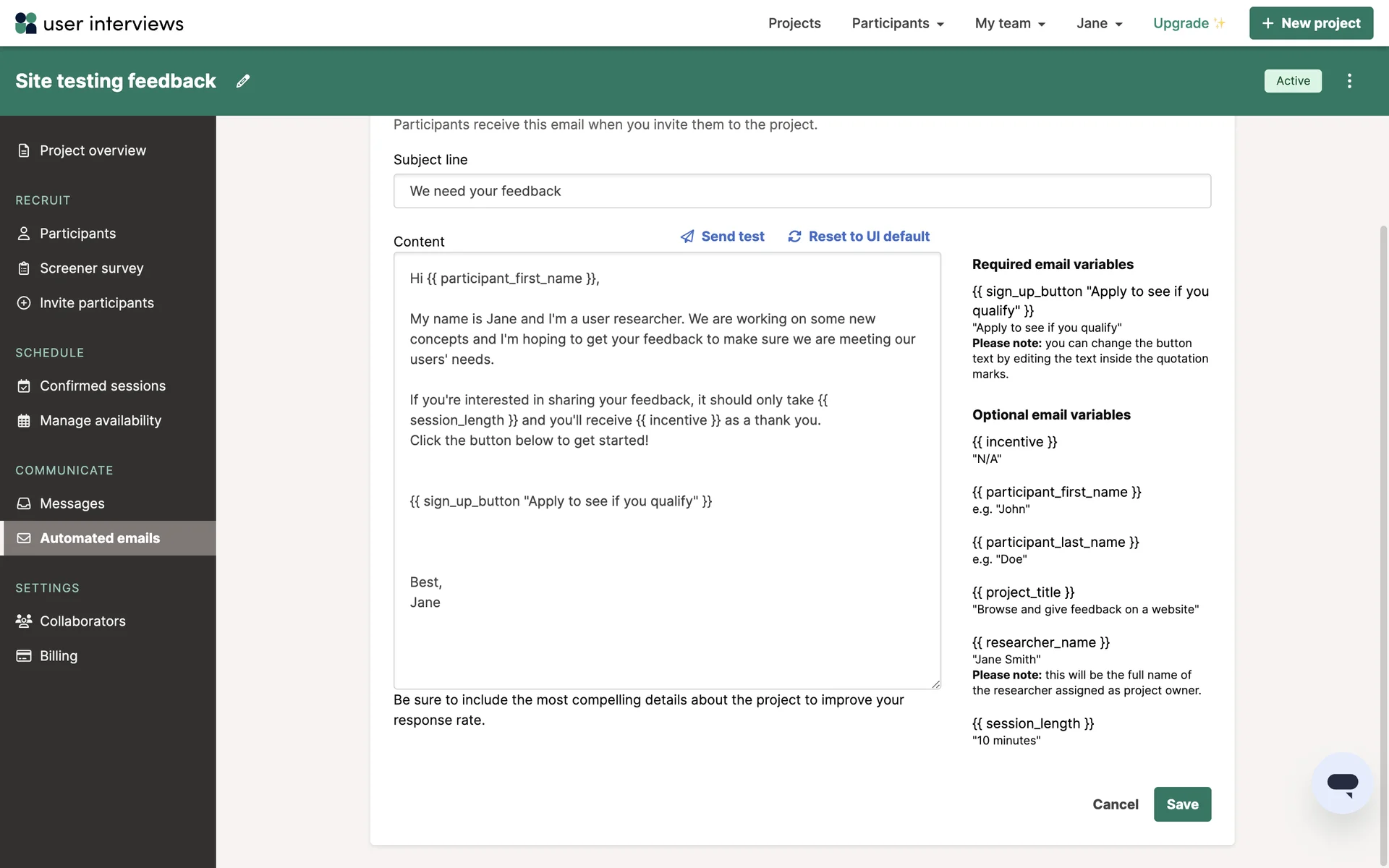The image size is (1389, 868).
Task: Go to Manage availability in the sidebar
Action: tap(100, 421)
